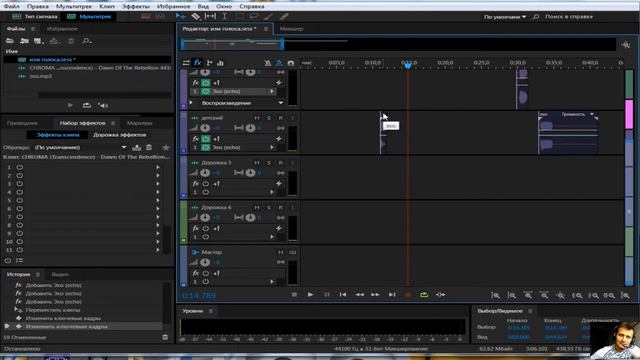
Task: Click the pan knob on Дорожка 5
Action: click(250, 173)
